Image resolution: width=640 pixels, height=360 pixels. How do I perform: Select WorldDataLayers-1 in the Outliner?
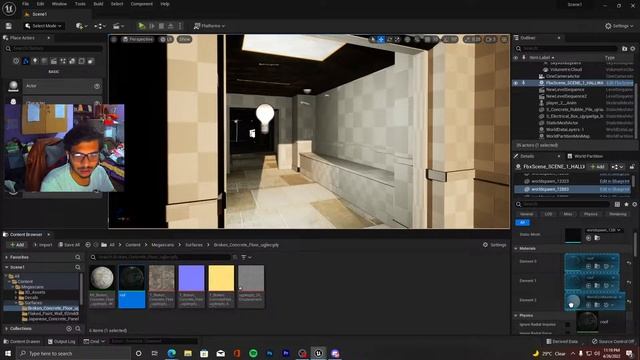(564, 129)
